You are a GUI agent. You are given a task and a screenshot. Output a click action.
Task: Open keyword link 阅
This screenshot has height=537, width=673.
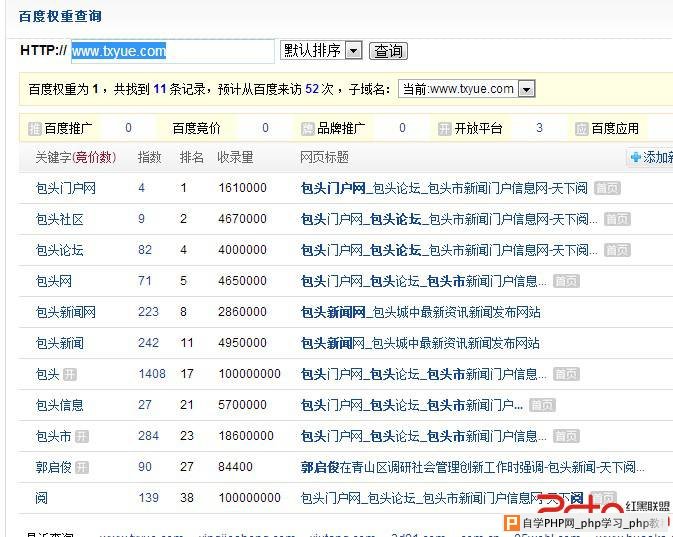(x=42, y=498)
